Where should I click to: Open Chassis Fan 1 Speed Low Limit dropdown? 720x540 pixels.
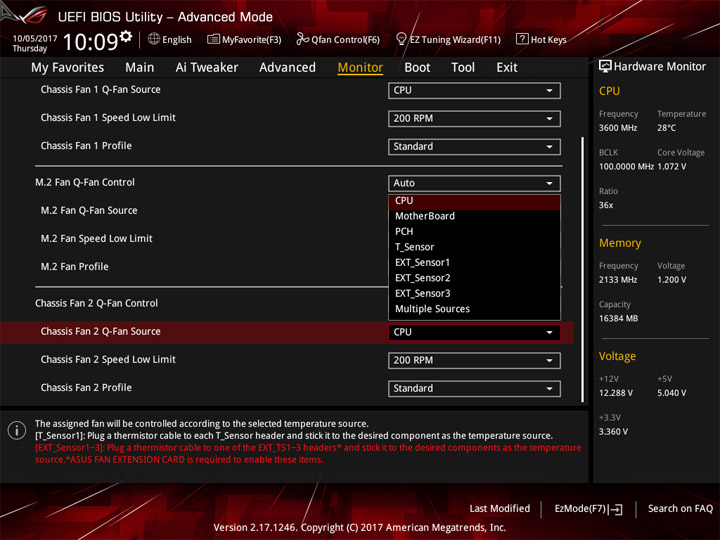474,118
